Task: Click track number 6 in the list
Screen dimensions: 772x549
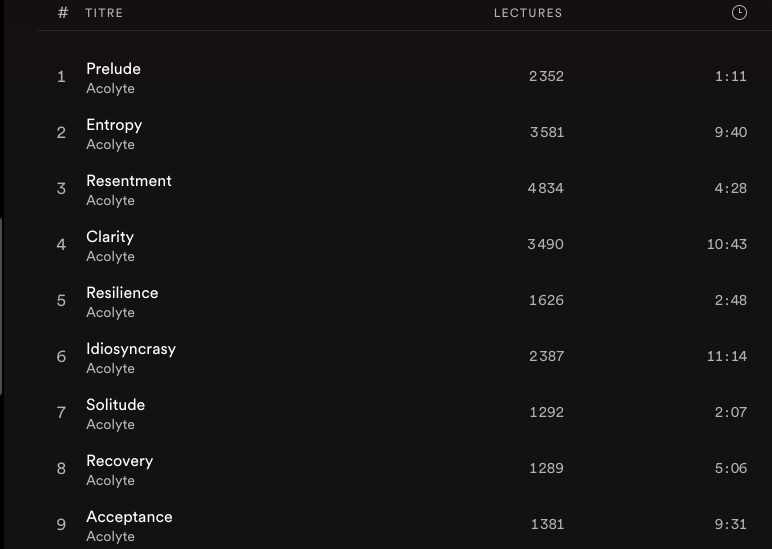Action: point(61,357)
